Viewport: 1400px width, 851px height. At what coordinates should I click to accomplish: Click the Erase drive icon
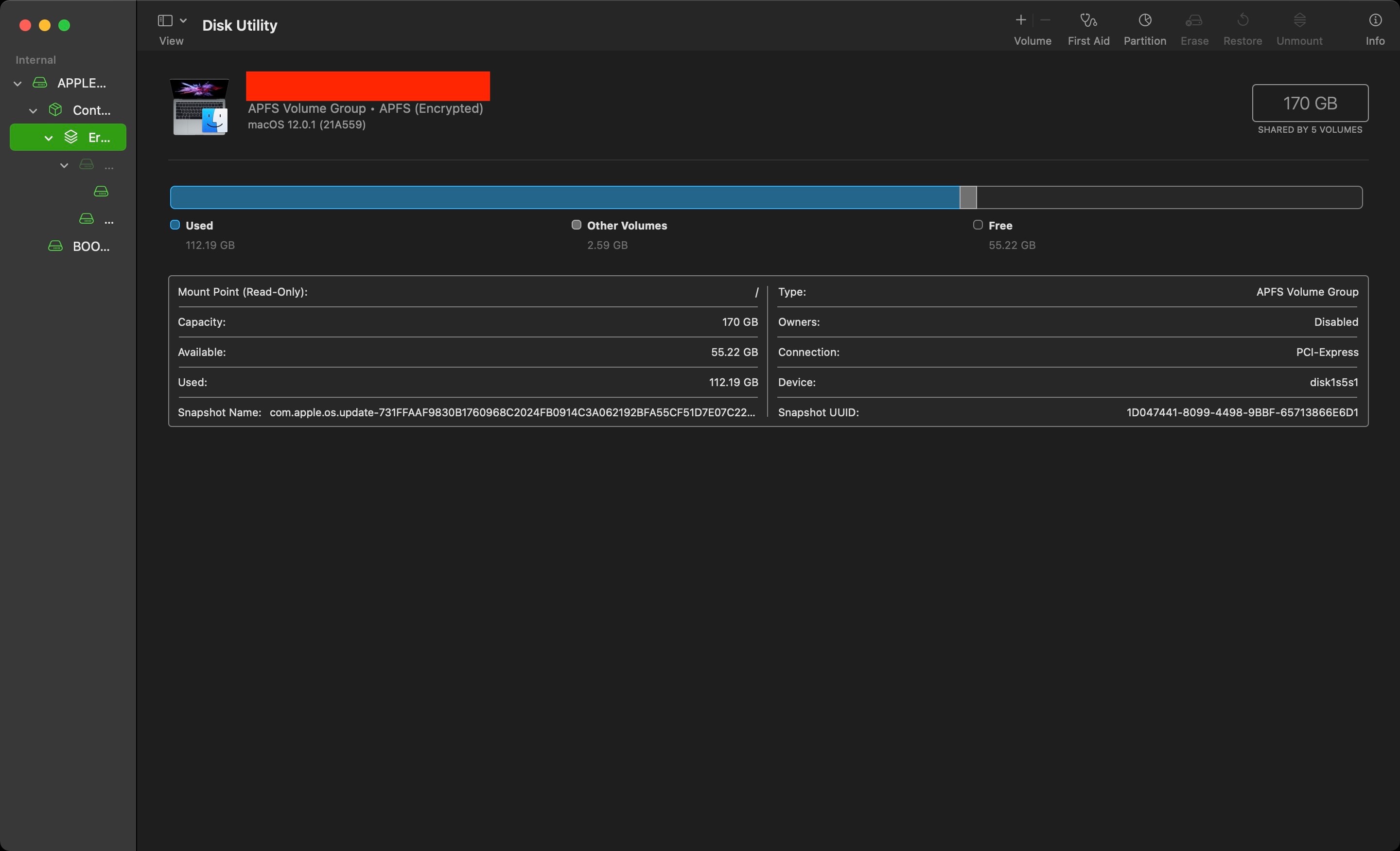pos(1194,20)
